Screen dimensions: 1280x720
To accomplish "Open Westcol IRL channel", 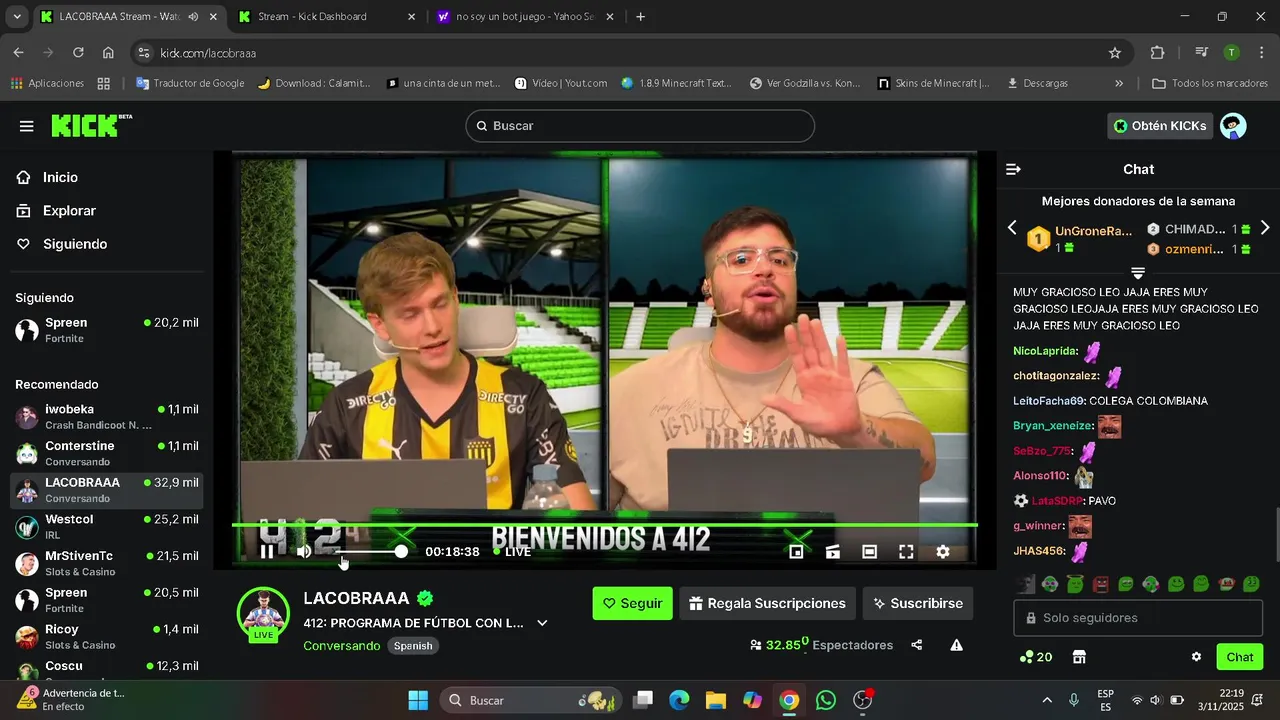I will click(107, 527).
